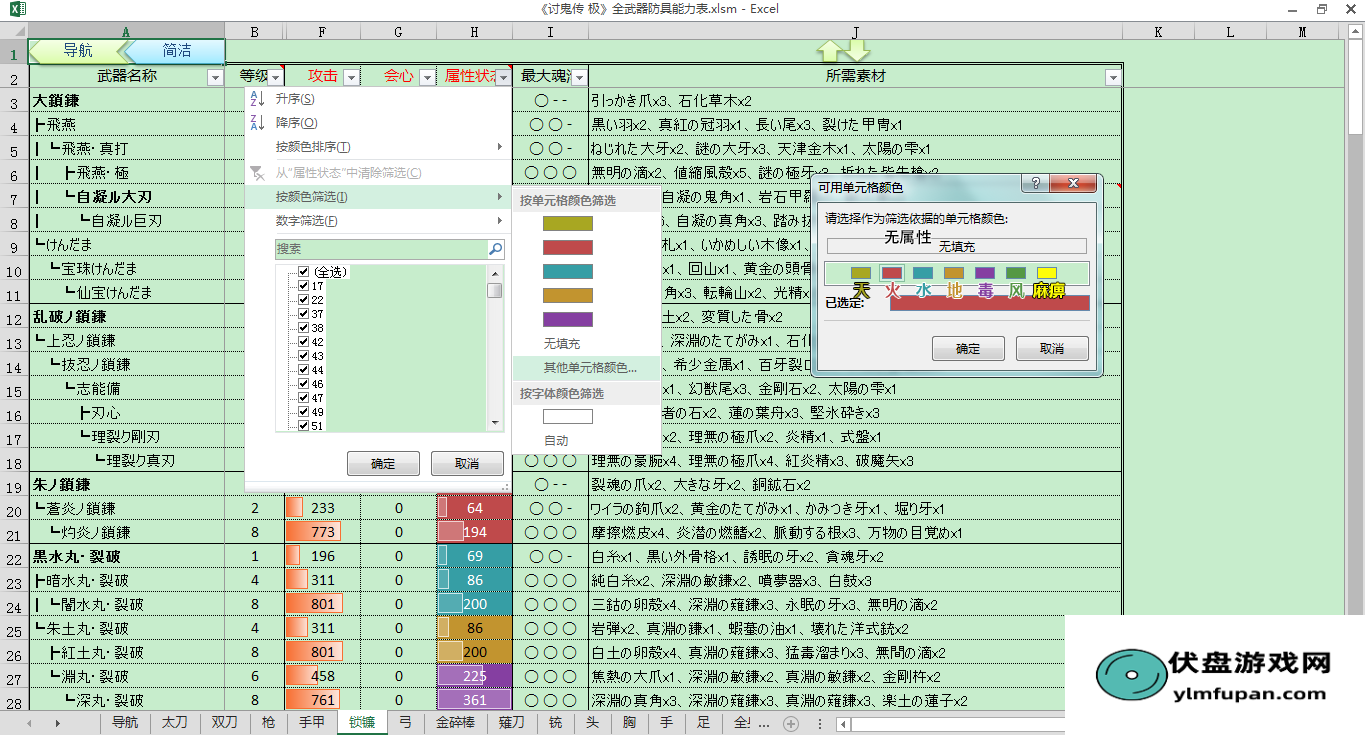Filter by olive cell color in submenu
The image size is (1365, 735).
(x=568, y=223)
